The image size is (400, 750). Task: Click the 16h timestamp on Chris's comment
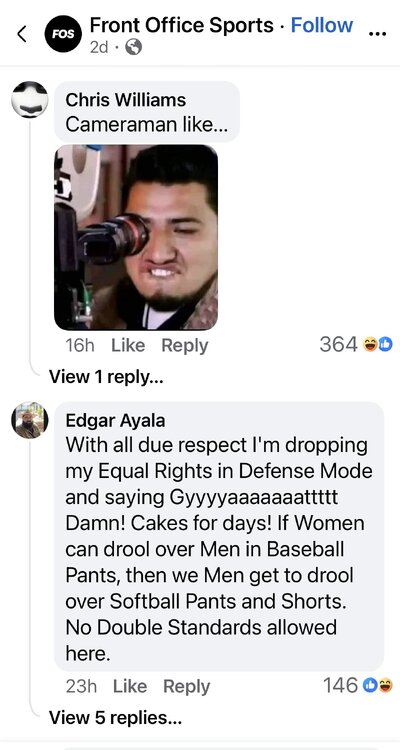click(80, 345)
